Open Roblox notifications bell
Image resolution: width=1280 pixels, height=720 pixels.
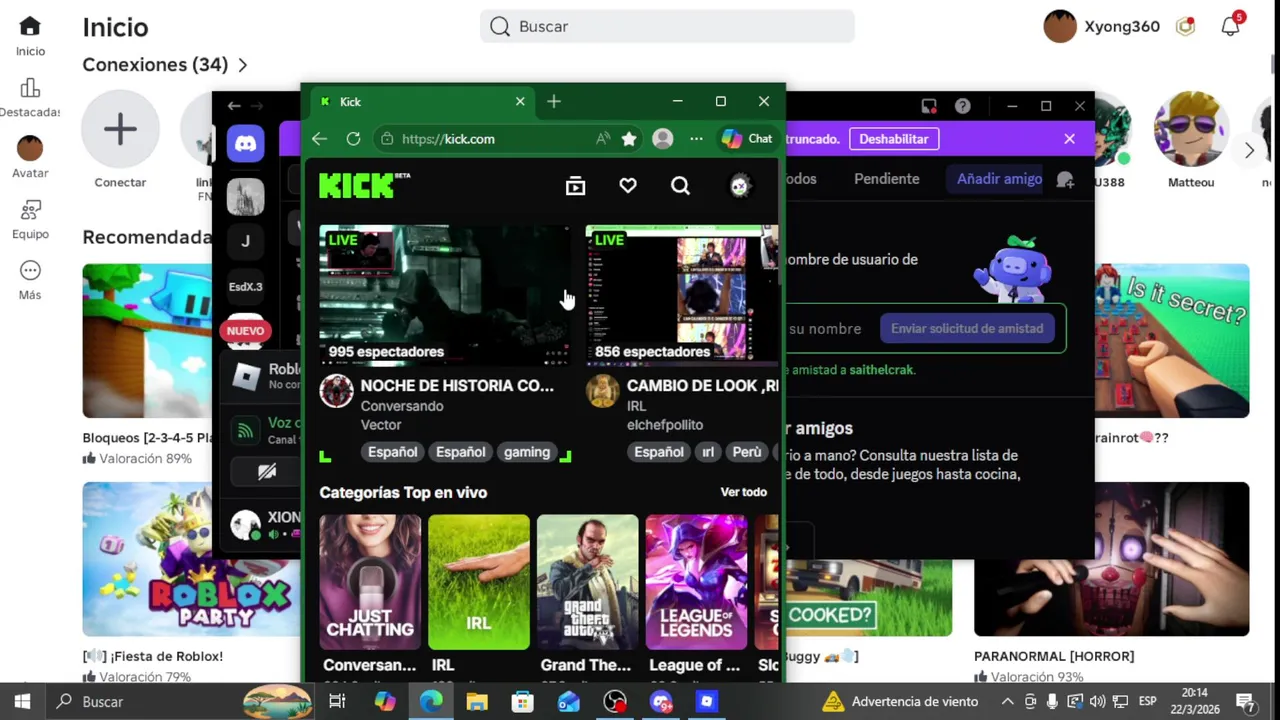point(1231,27)
